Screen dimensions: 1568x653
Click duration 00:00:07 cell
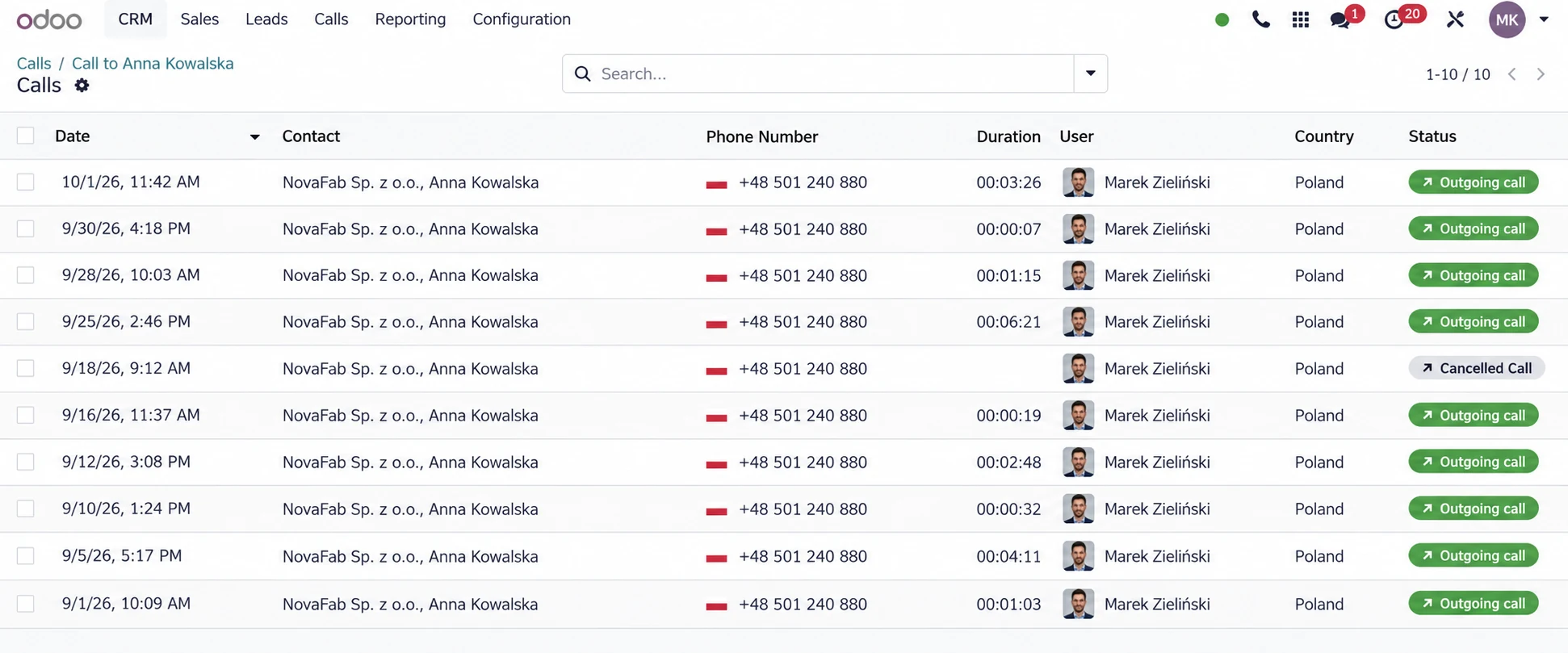click(1008, 229)
